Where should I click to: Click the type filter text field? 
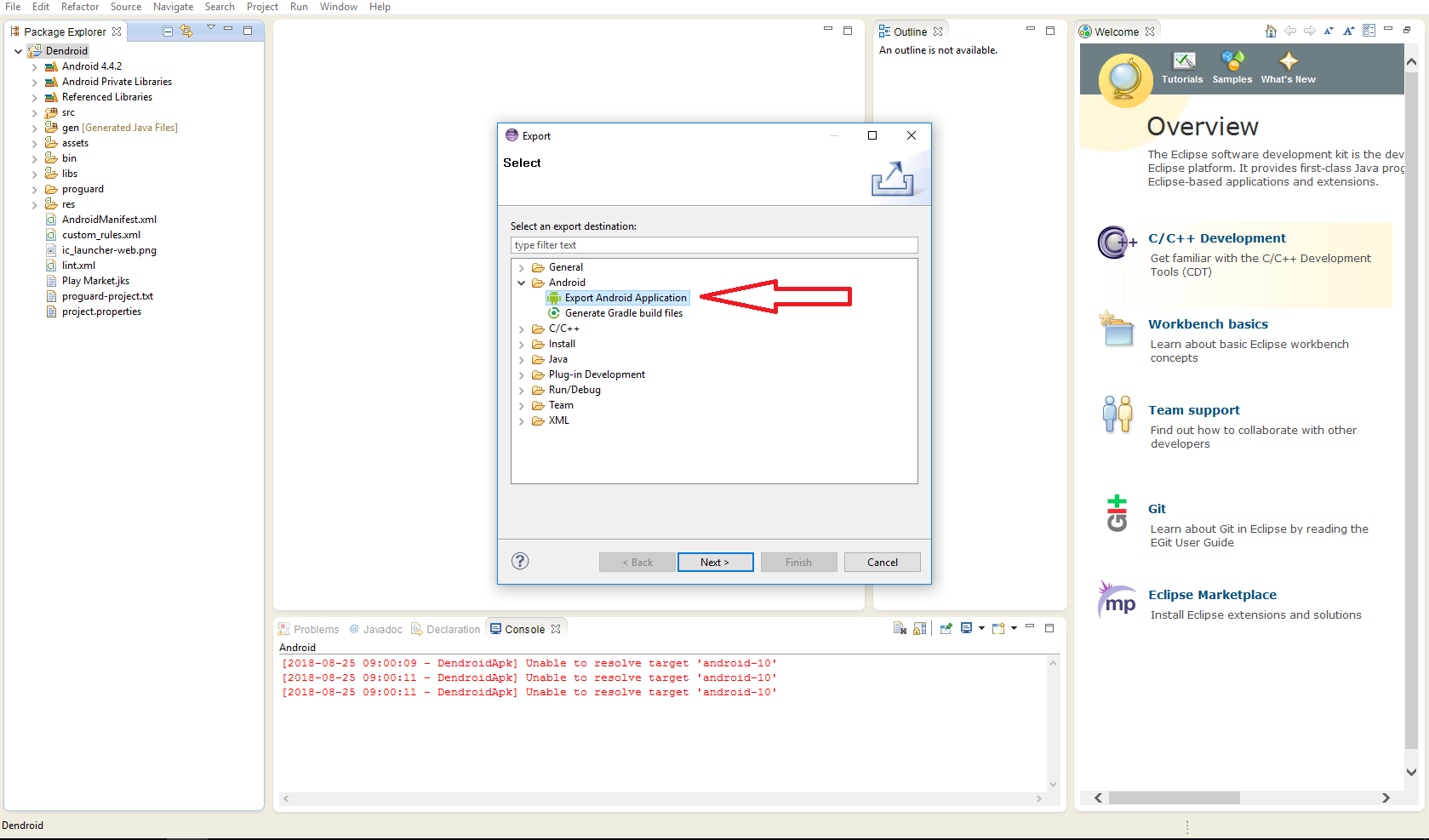click(x=713, y=245)
